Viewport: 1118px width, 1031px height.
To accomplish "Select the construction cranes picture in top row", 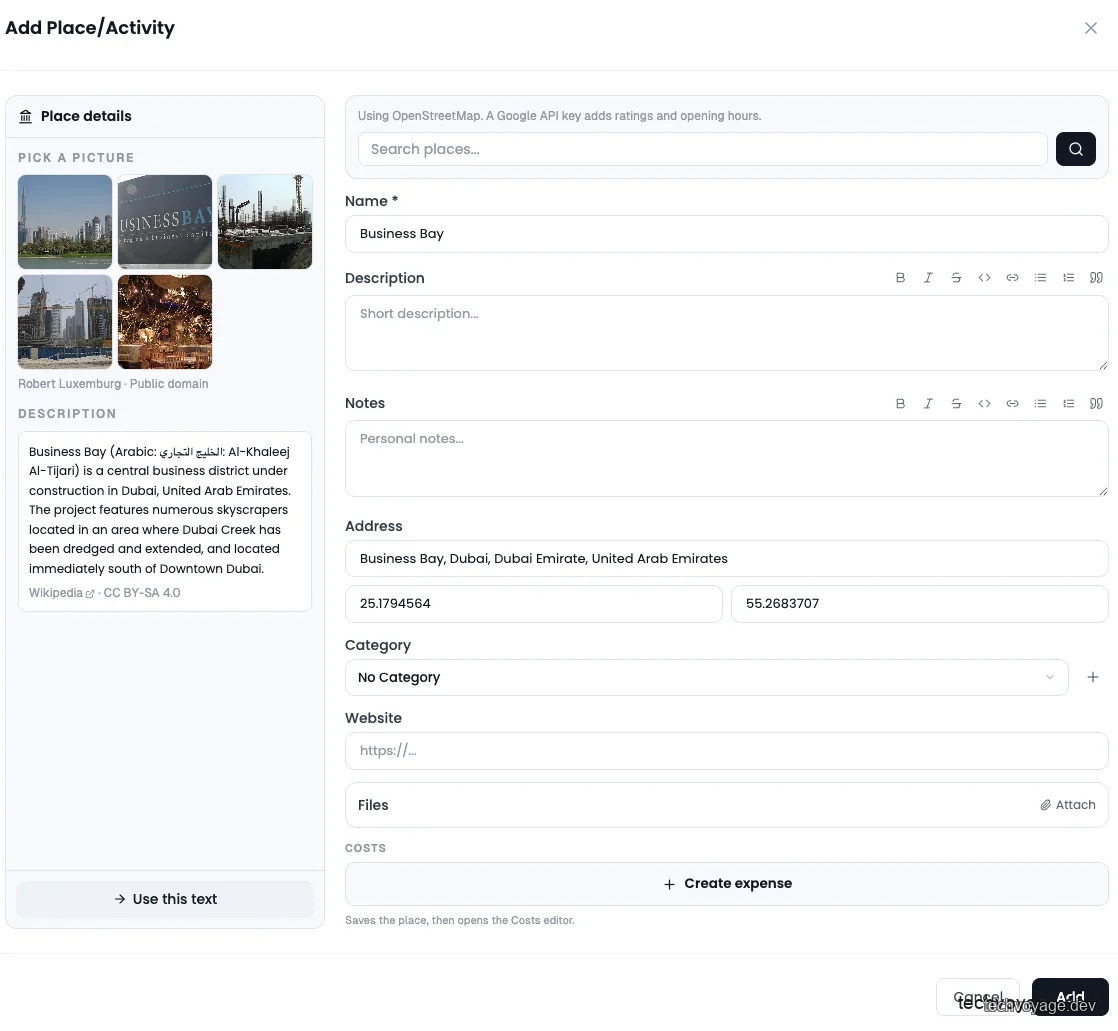I will coord(265,222).
